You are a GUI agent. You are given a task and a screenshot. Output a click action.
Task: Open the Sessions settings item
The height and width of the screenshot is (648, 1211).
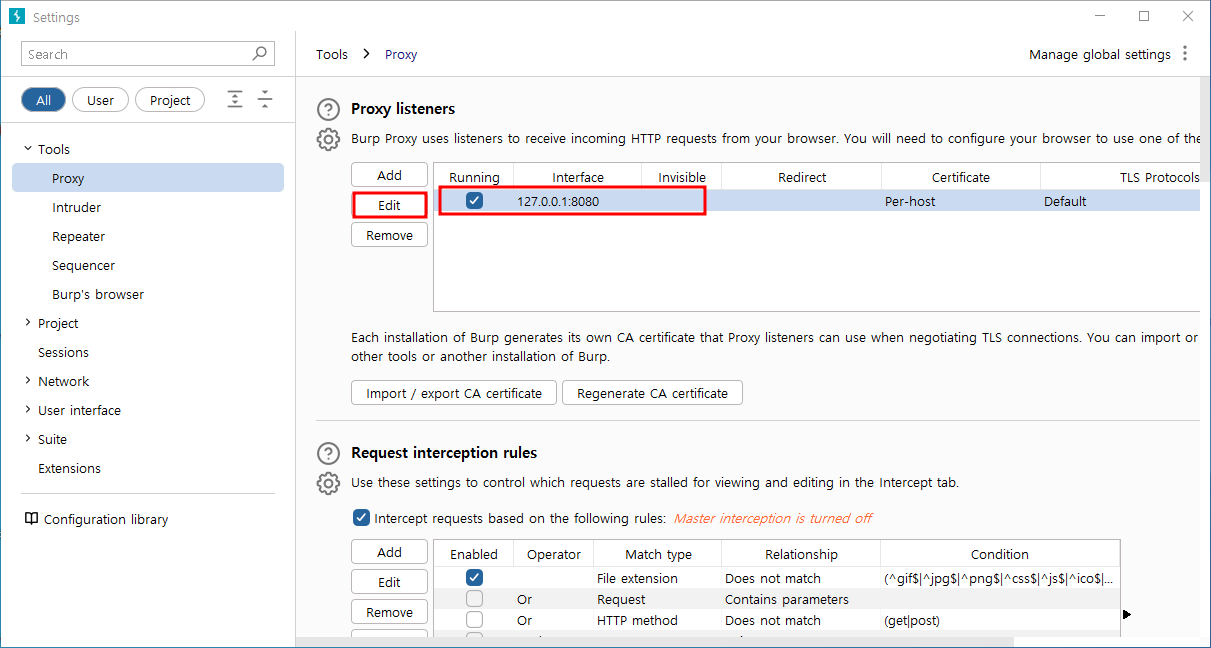(x=63, y=352)
